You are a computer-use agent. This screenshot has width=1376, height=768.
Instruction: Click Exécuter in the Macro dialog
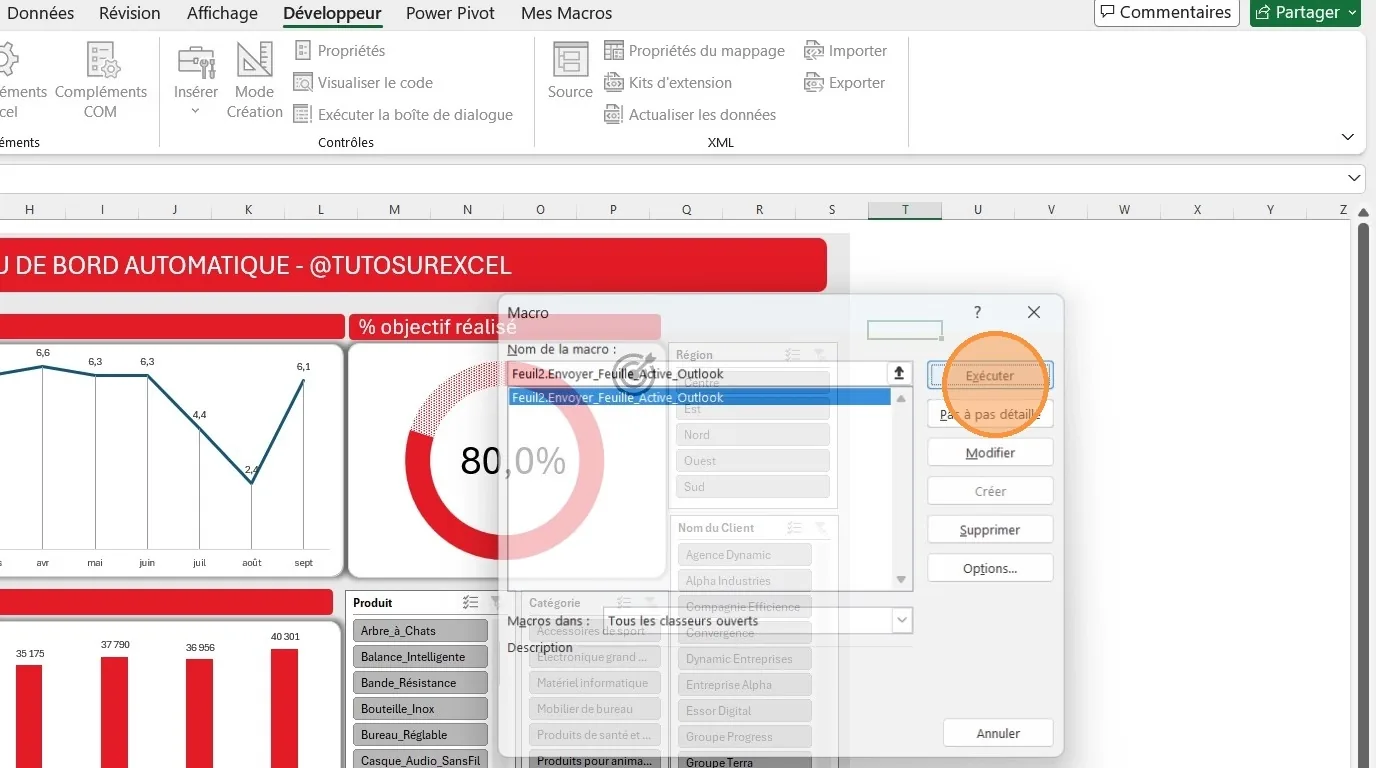[x=990, y=376]
